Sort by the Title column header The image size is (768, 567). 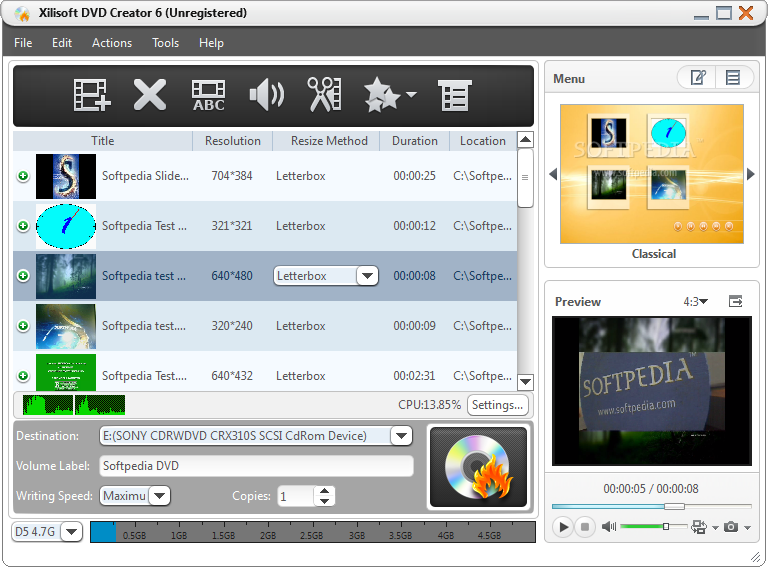[x=102, y=141]
